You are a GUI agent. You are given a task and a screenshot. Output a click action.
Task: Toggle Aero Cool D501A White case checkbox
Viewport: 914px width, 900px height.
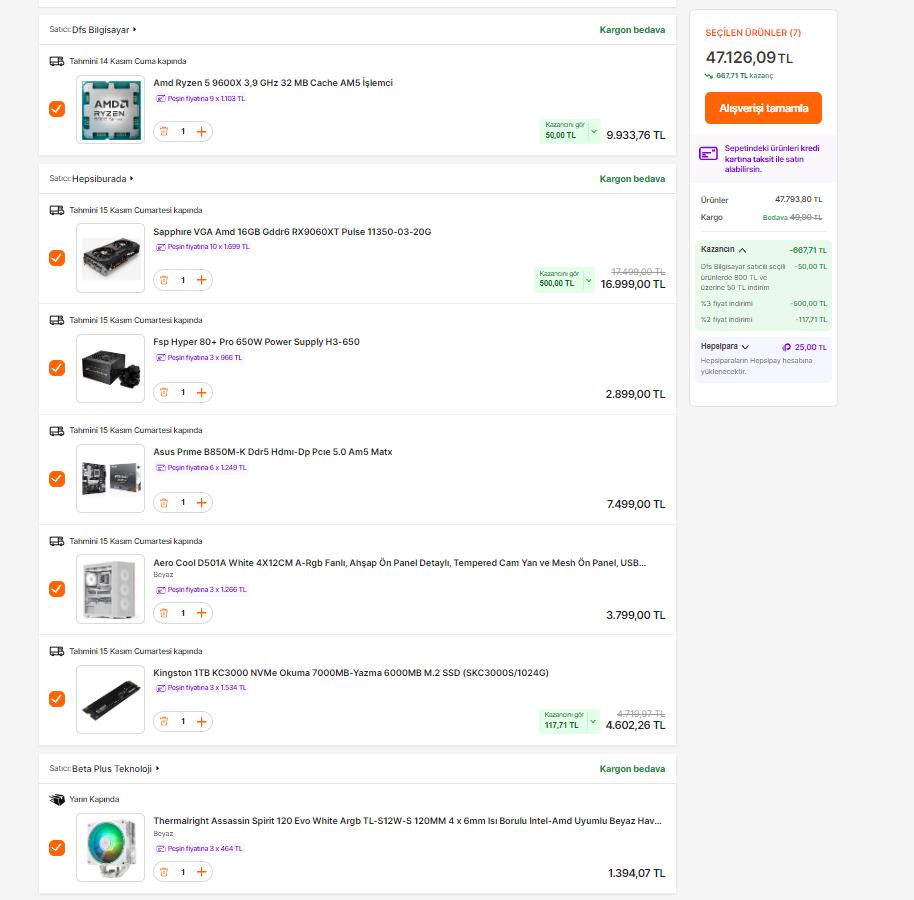(57, 589)
